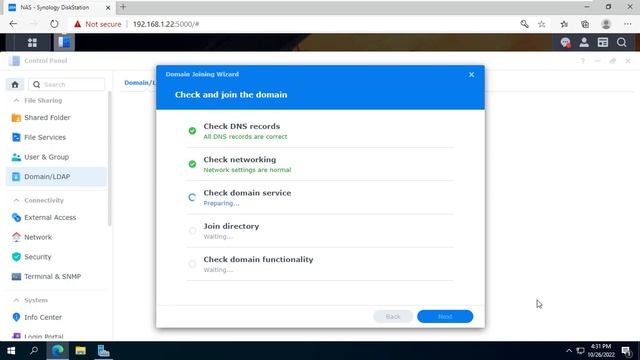Image resolution: width=640 pixels, height=360 pixels.
Task: Open Server Manager from taskbar
Action: [x=103, y=351]
